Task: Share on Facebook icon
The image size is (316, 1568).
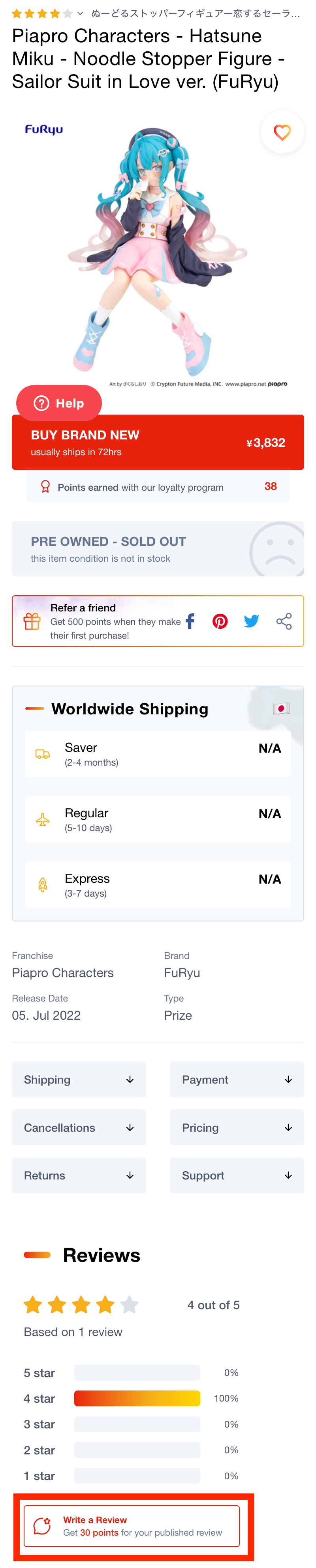Action: pyautogui.click(x=190, y=621)
